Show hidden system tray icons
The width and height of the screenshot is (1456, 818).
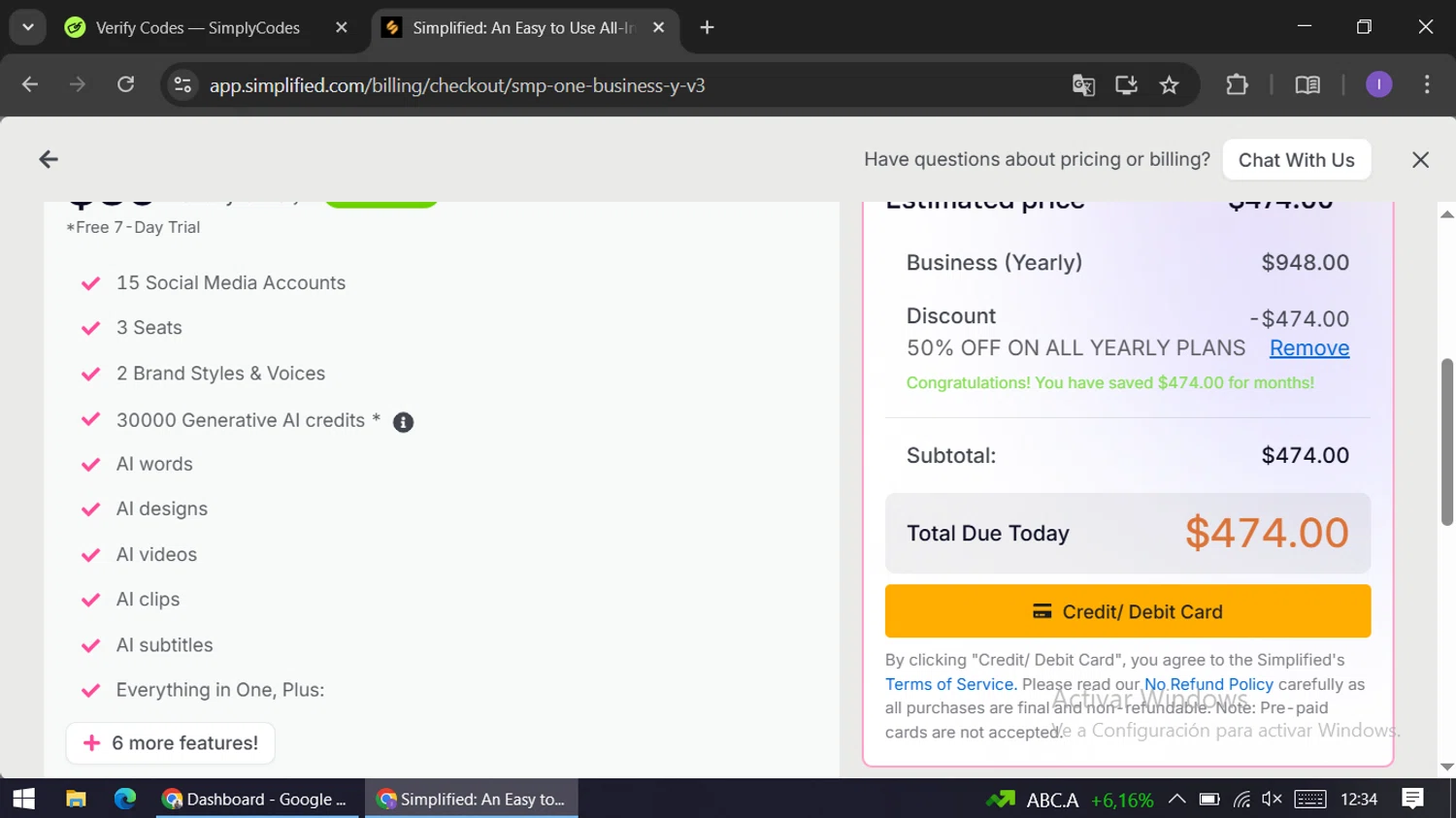(x=1176, y=800)
